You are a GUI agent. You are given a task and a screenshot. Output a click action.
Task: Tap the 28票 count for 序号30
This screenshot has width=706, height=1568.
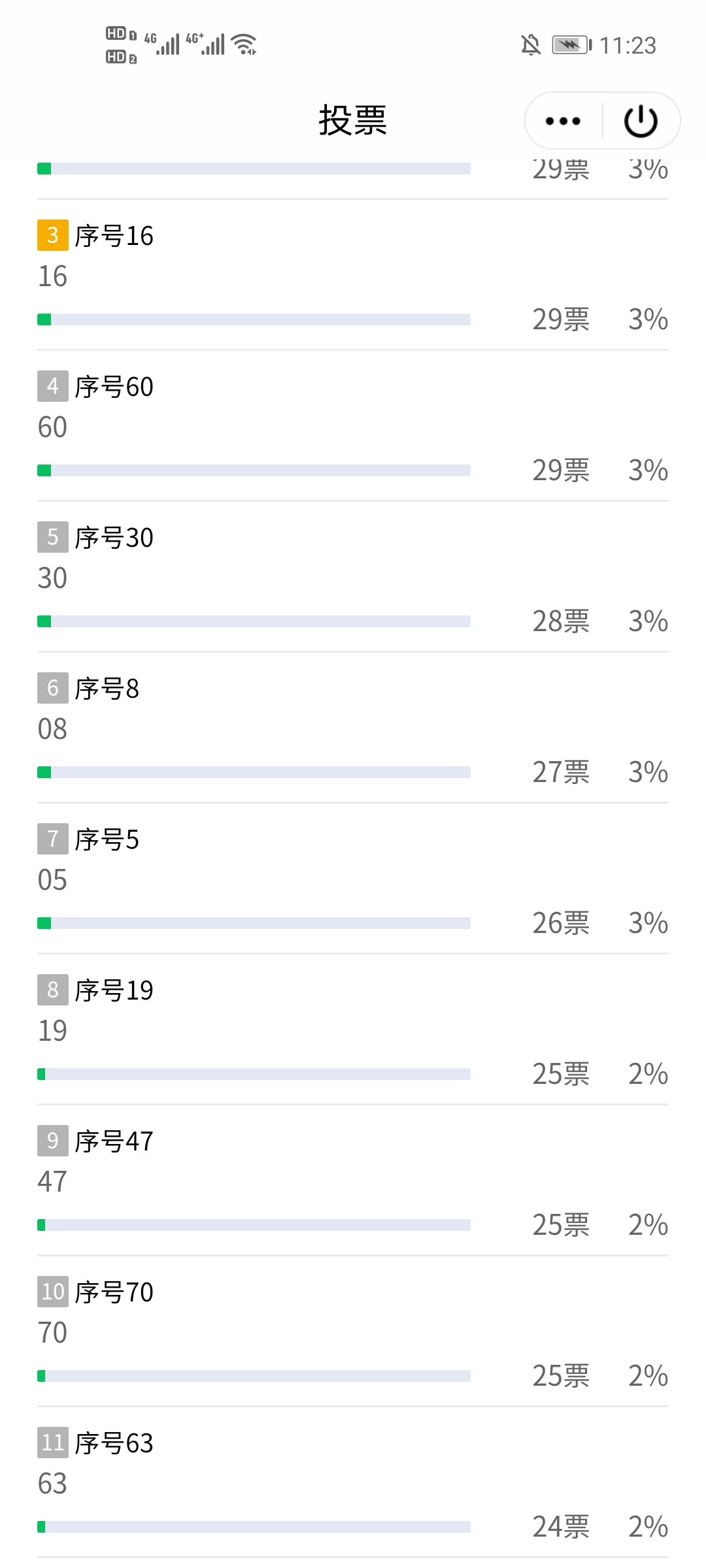tap(561, 621)
